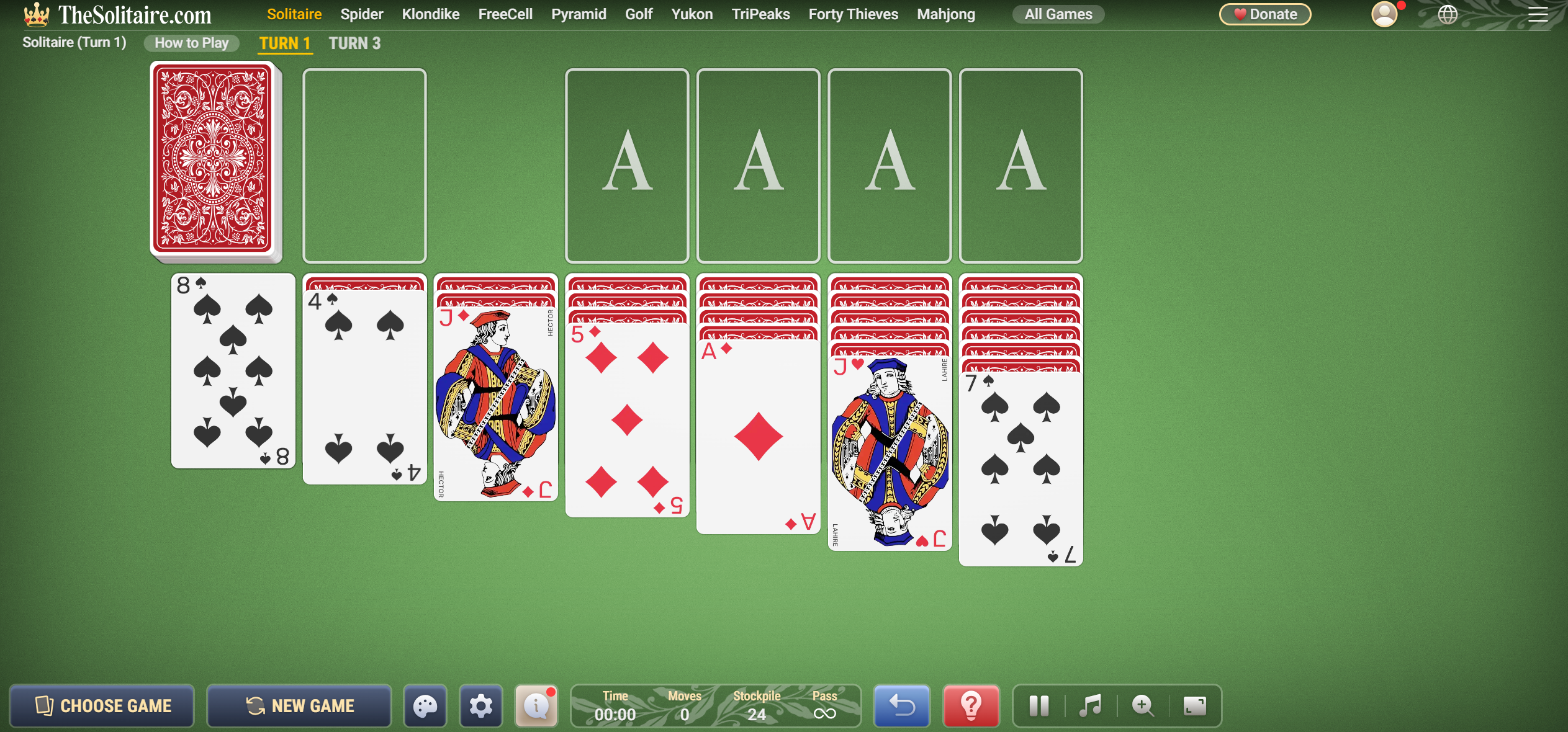Click the Donate button
Screen dimensions: 1568x732
pos(1264,14)
